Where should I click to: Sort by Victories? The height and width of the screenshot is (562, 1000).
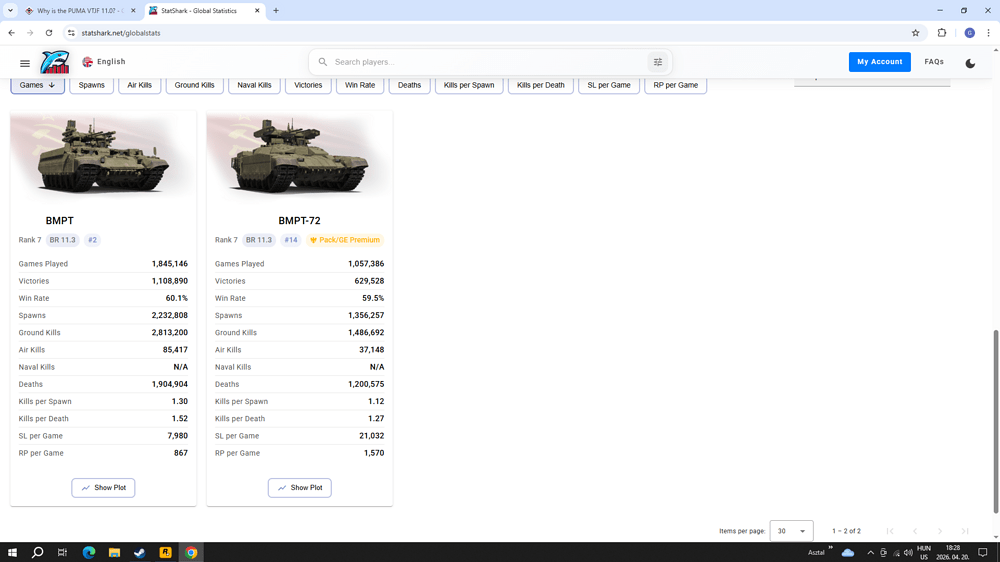pos(308,85)
